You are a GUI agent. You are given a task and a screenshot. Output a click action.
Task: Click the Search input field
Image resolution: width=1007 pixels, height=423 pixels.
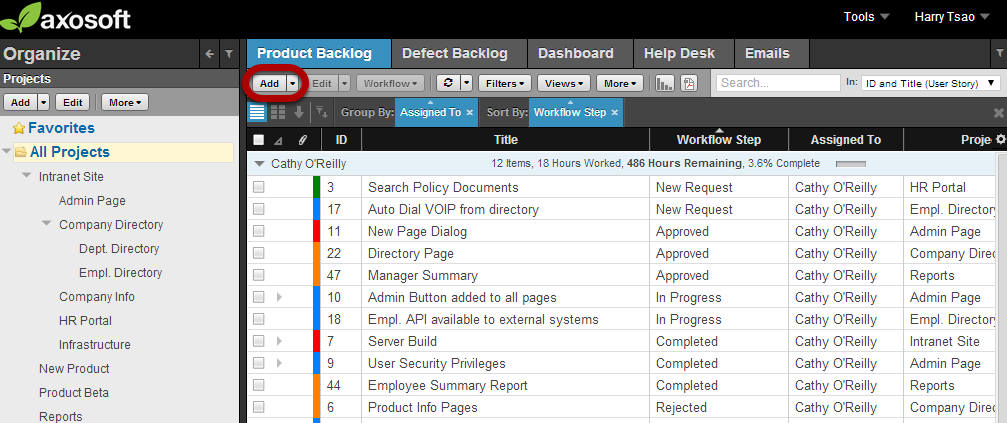778,83
